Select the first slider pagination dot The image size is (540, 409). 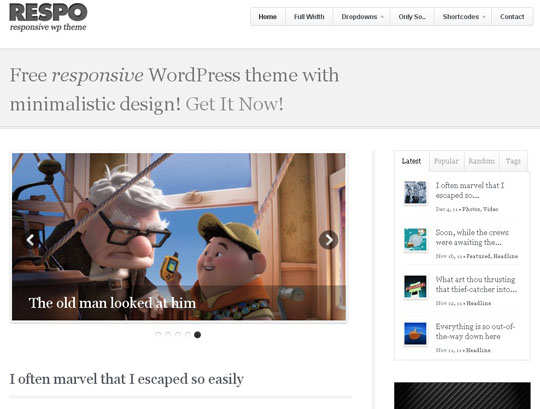158,334
